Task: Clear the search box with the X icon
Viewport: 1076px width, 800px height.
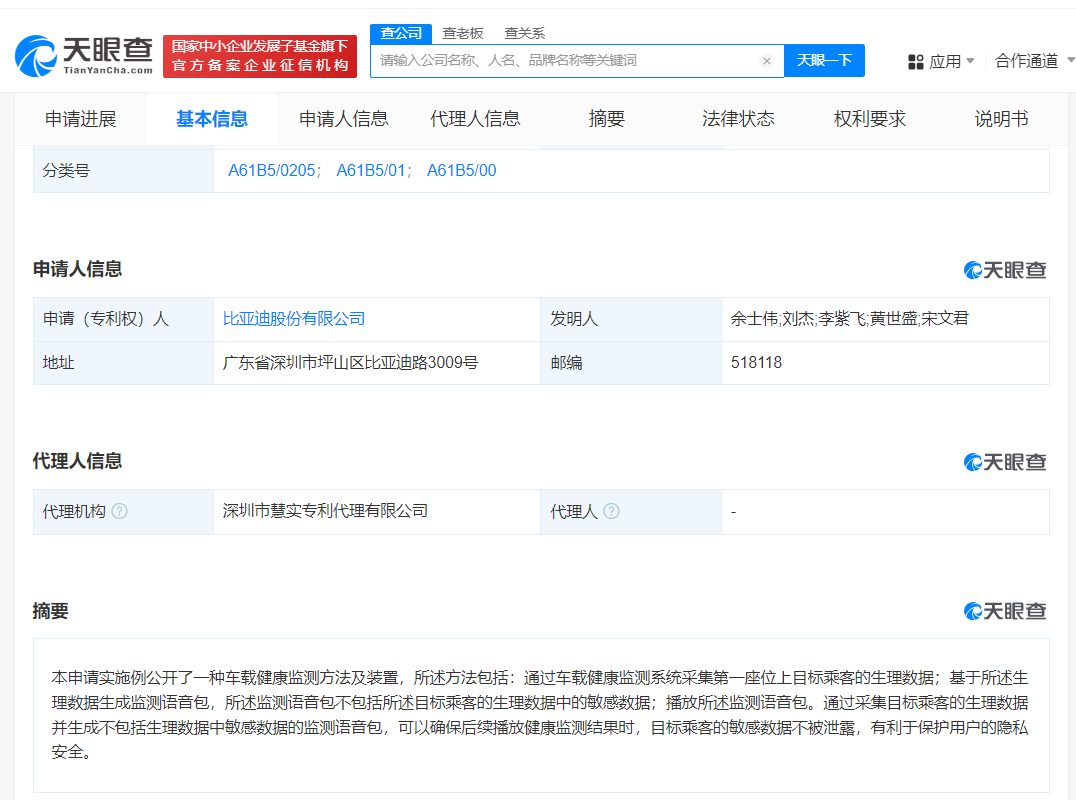Action: tap(767, 61)
